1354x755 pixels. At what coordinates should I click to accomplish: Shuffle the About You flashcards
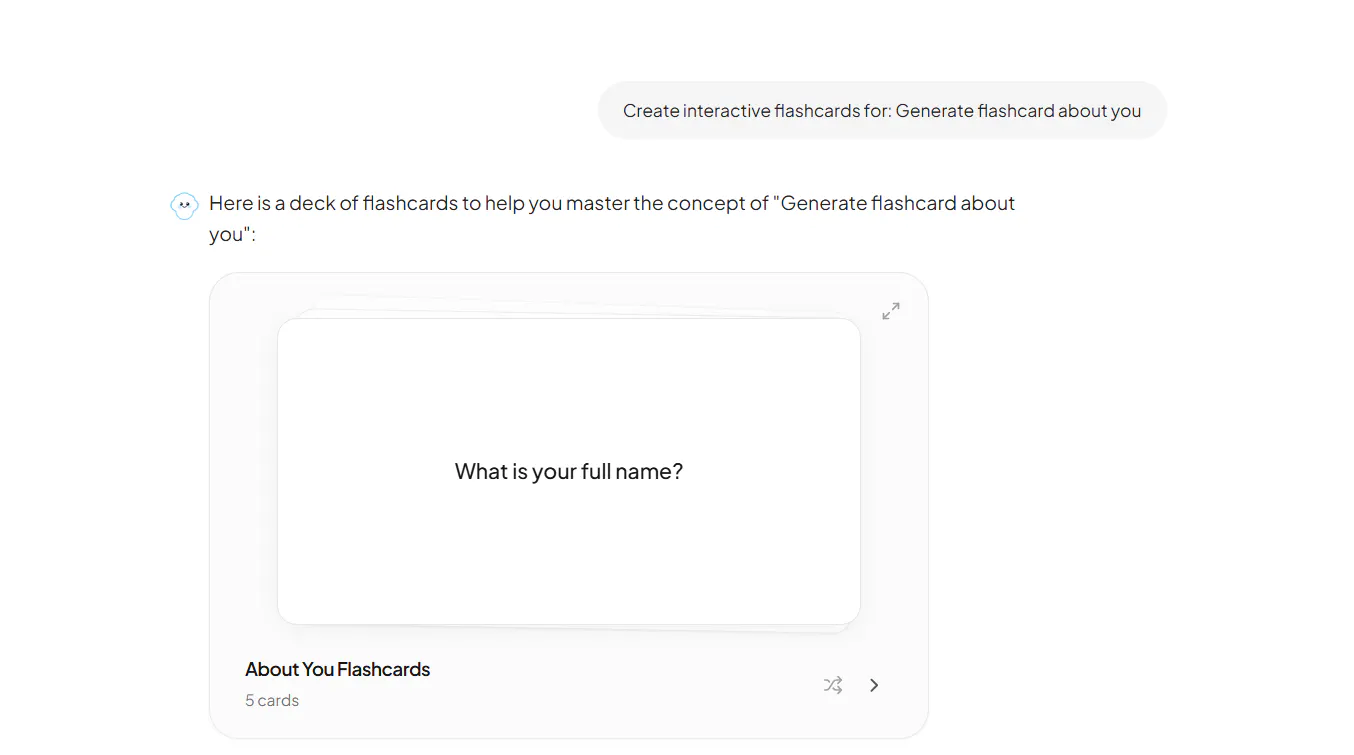pos(833,685)
